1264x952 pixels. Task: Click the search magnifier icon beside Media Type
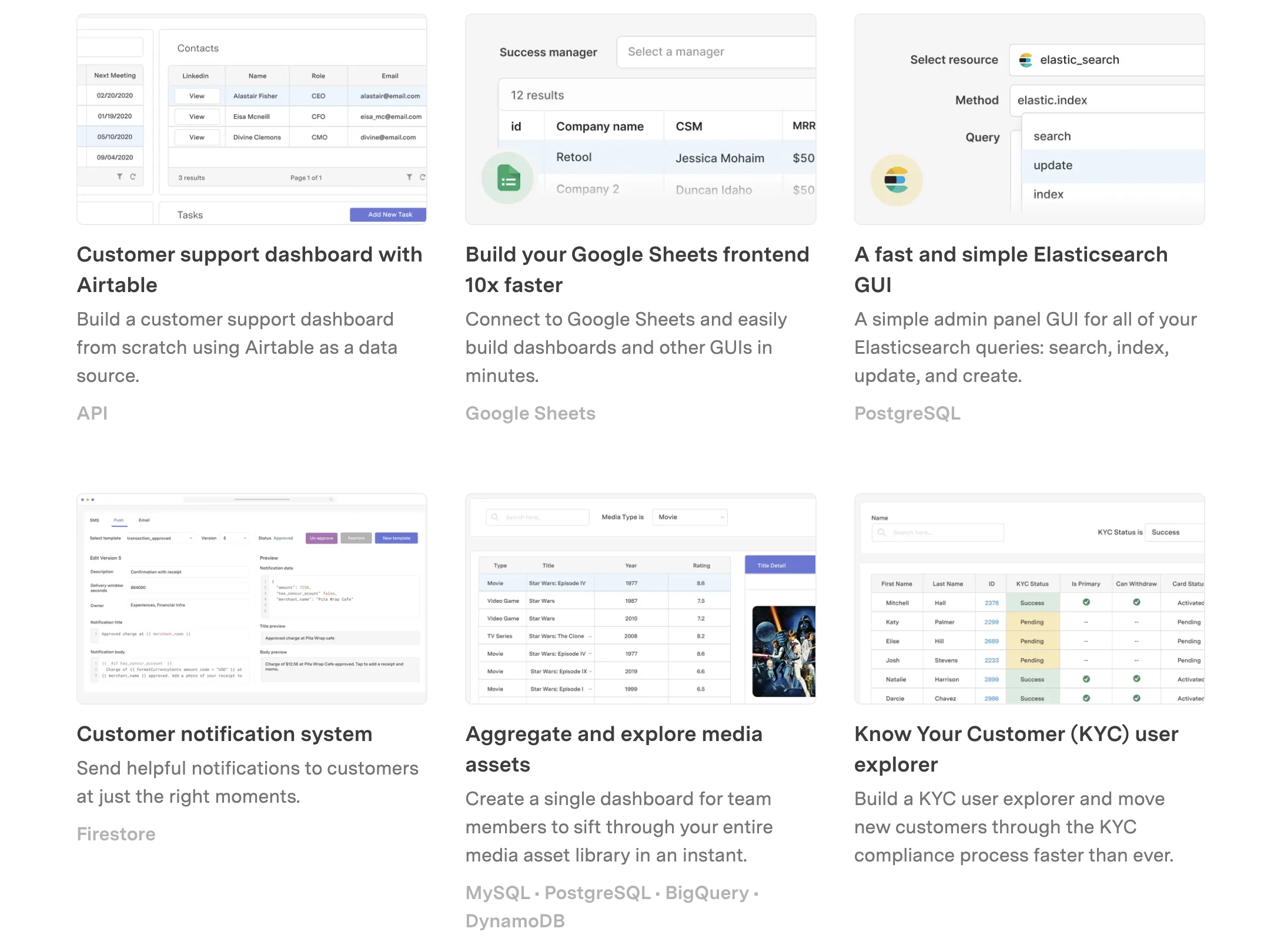(495, 517)
